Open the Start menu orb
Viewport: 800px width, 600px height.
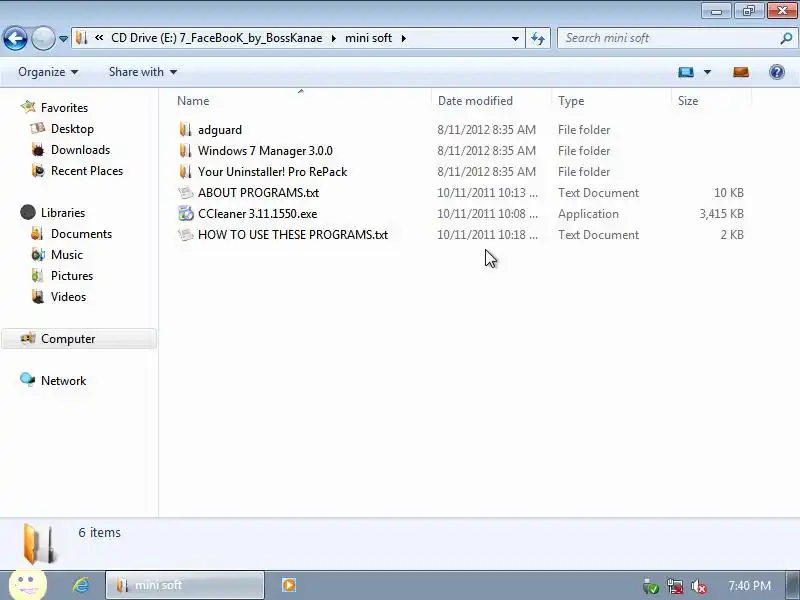click(28, 585)
